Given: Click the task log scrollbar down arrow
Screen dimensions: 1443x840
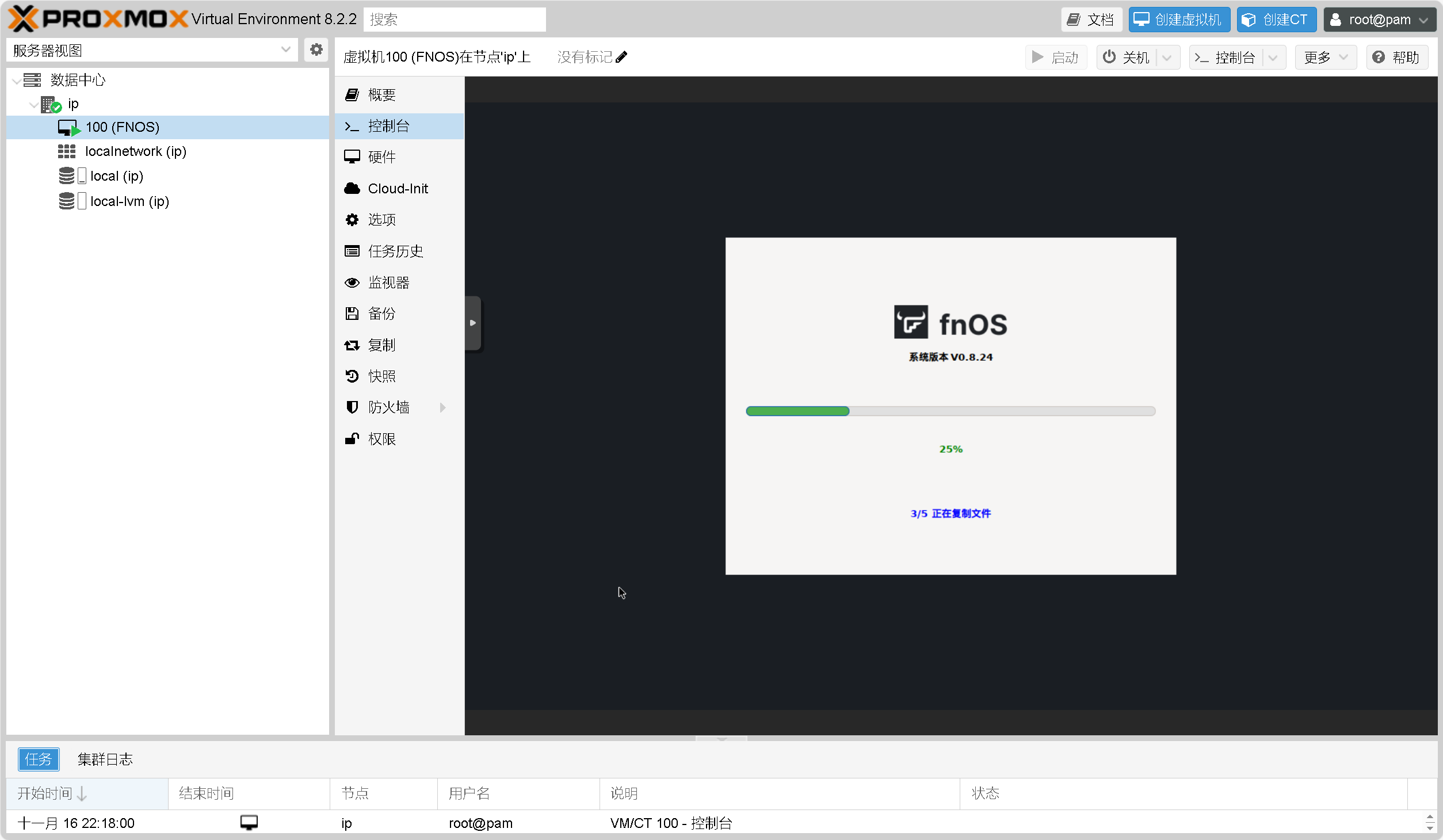Looking at the screenshot, I should (1430, 827).
